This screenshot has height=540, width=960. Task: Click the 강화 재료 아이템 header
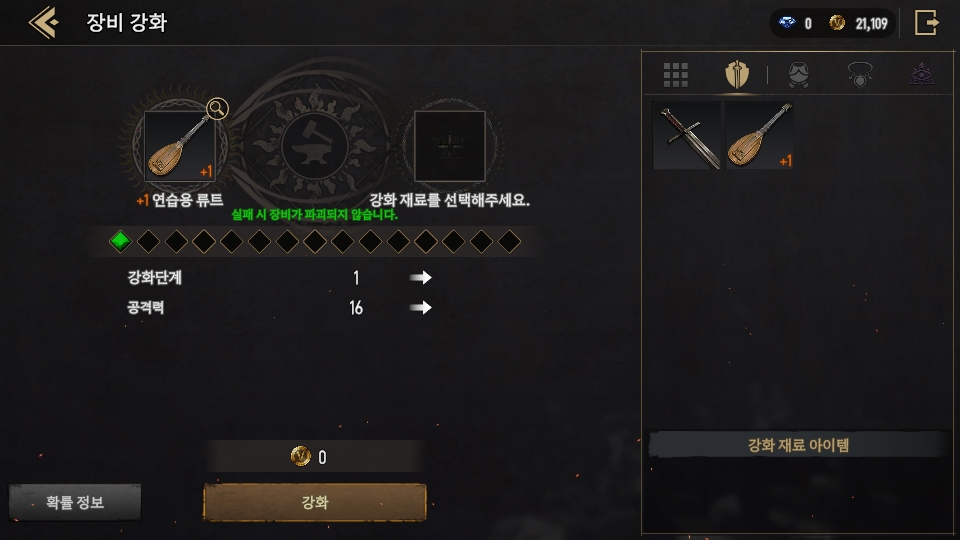[798, 445]
